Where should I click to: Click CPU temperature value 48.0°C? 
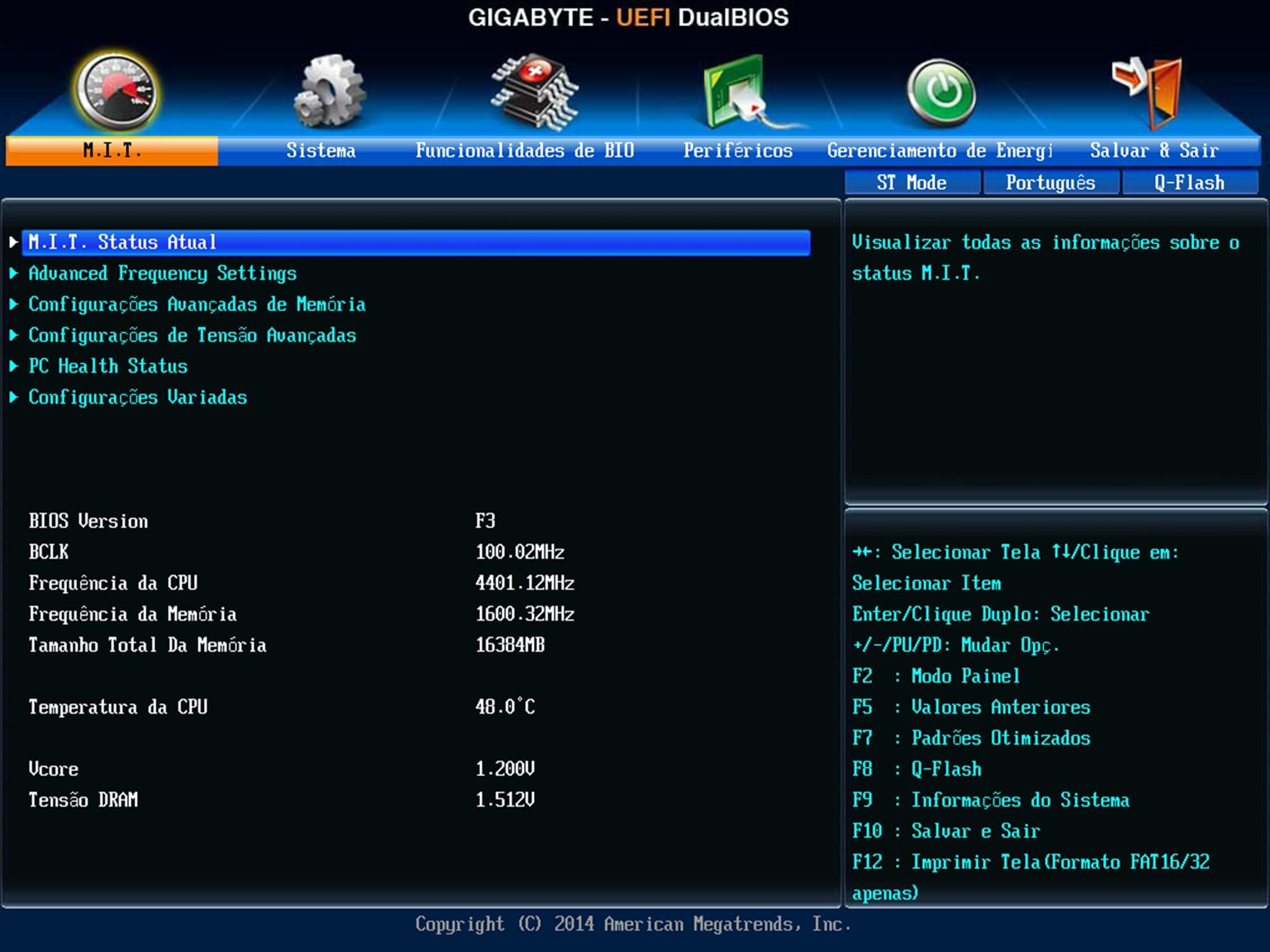click(x=505, y=707)
